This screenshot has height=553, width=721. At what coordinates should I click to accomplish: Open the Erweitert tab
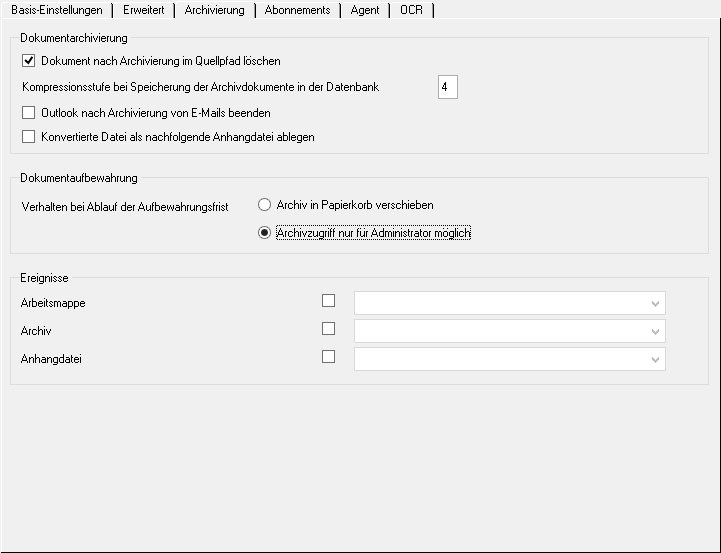pos(143,10)
